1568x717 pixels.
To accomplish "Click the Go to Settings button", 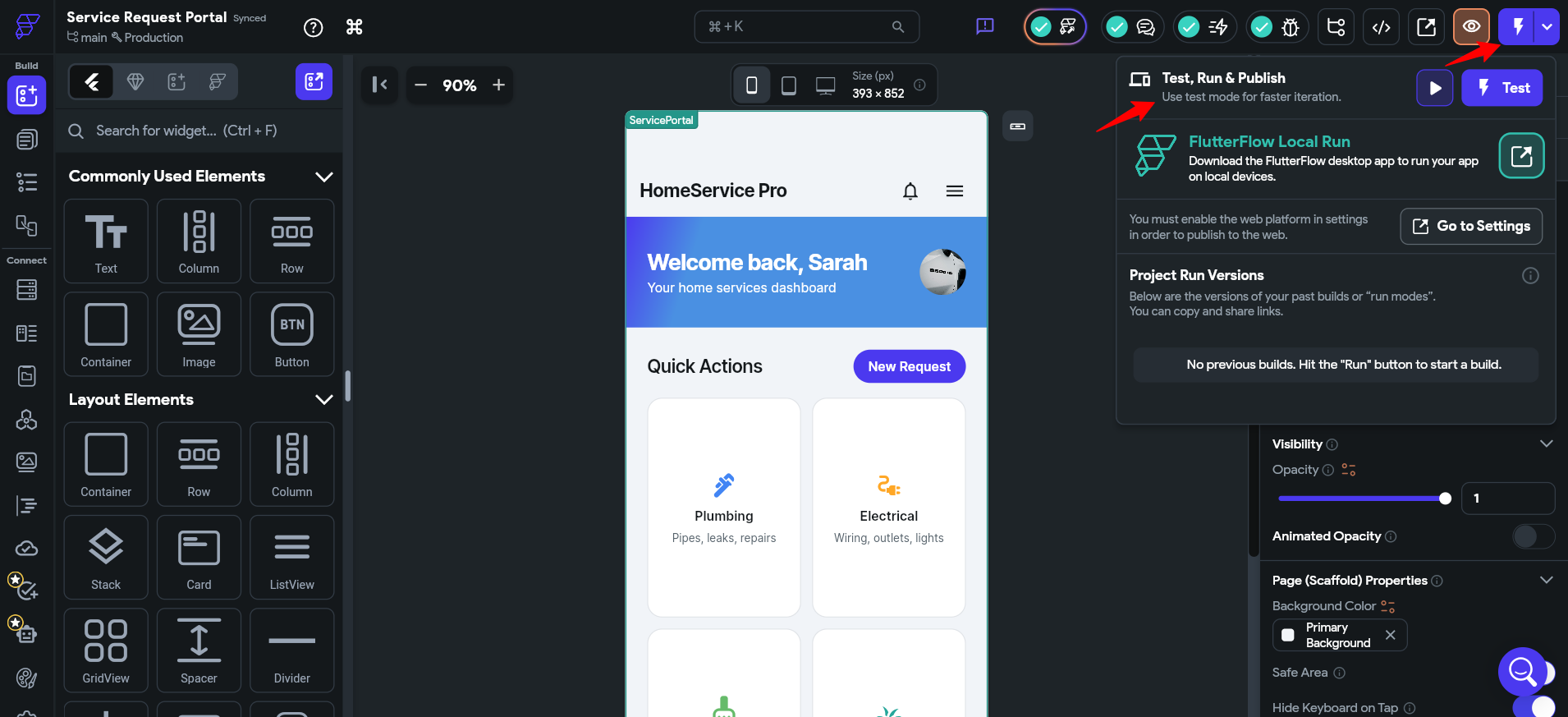I will click(1470, 227).
